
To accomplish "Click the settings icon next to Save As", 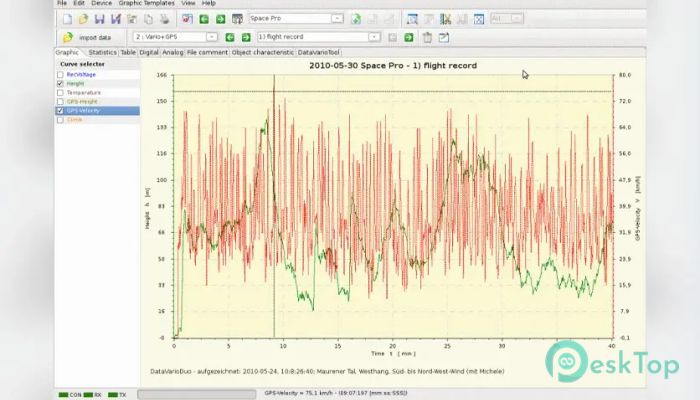I will click(132, 19).
